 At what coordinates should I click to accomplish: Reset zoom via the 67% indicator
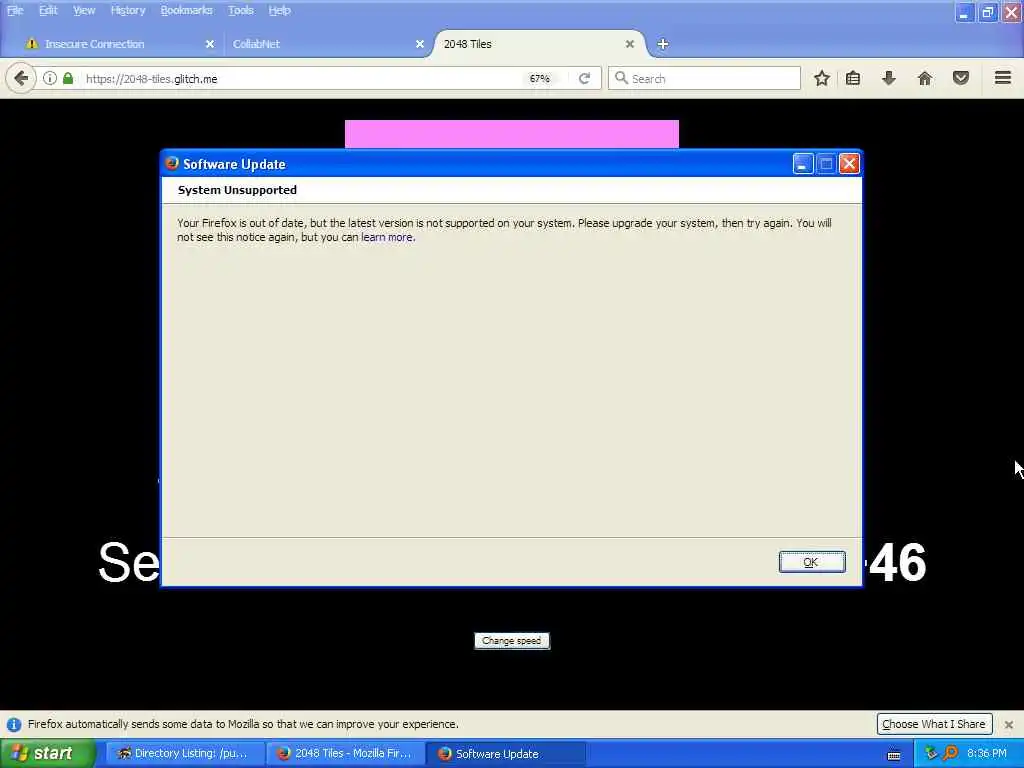click(x=539, y=78)
